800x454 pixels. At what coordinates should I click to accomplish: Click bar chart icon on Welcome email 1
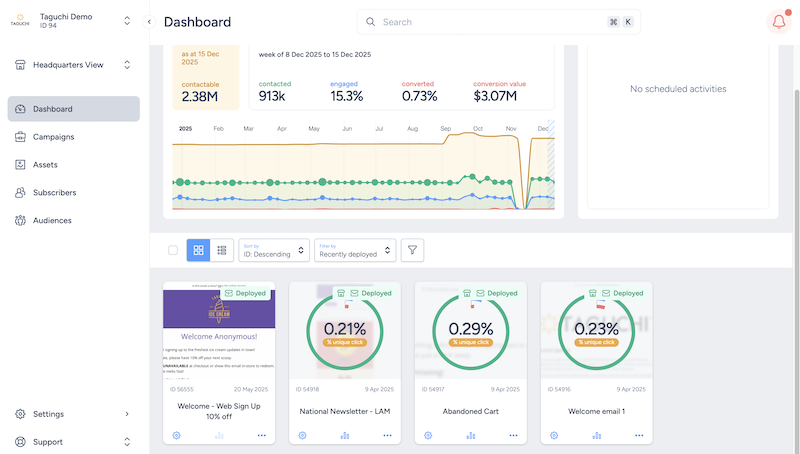click(597, 435)
